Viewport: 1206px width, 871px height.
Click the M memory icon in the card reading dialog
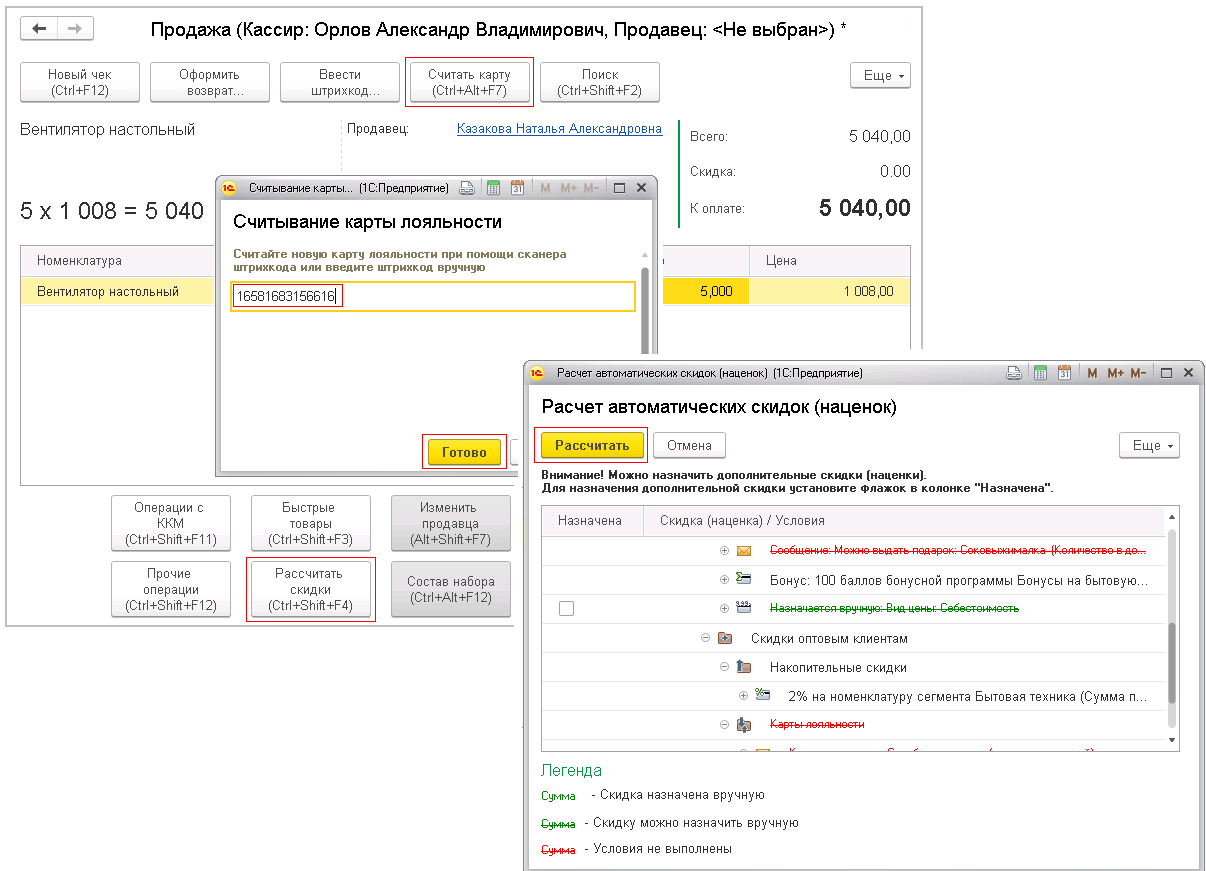545,188
